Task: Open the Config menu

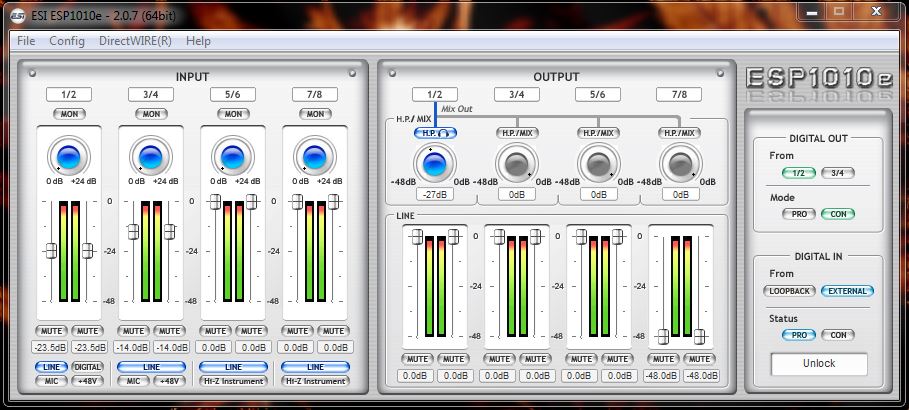Action: tap(67, 41)
